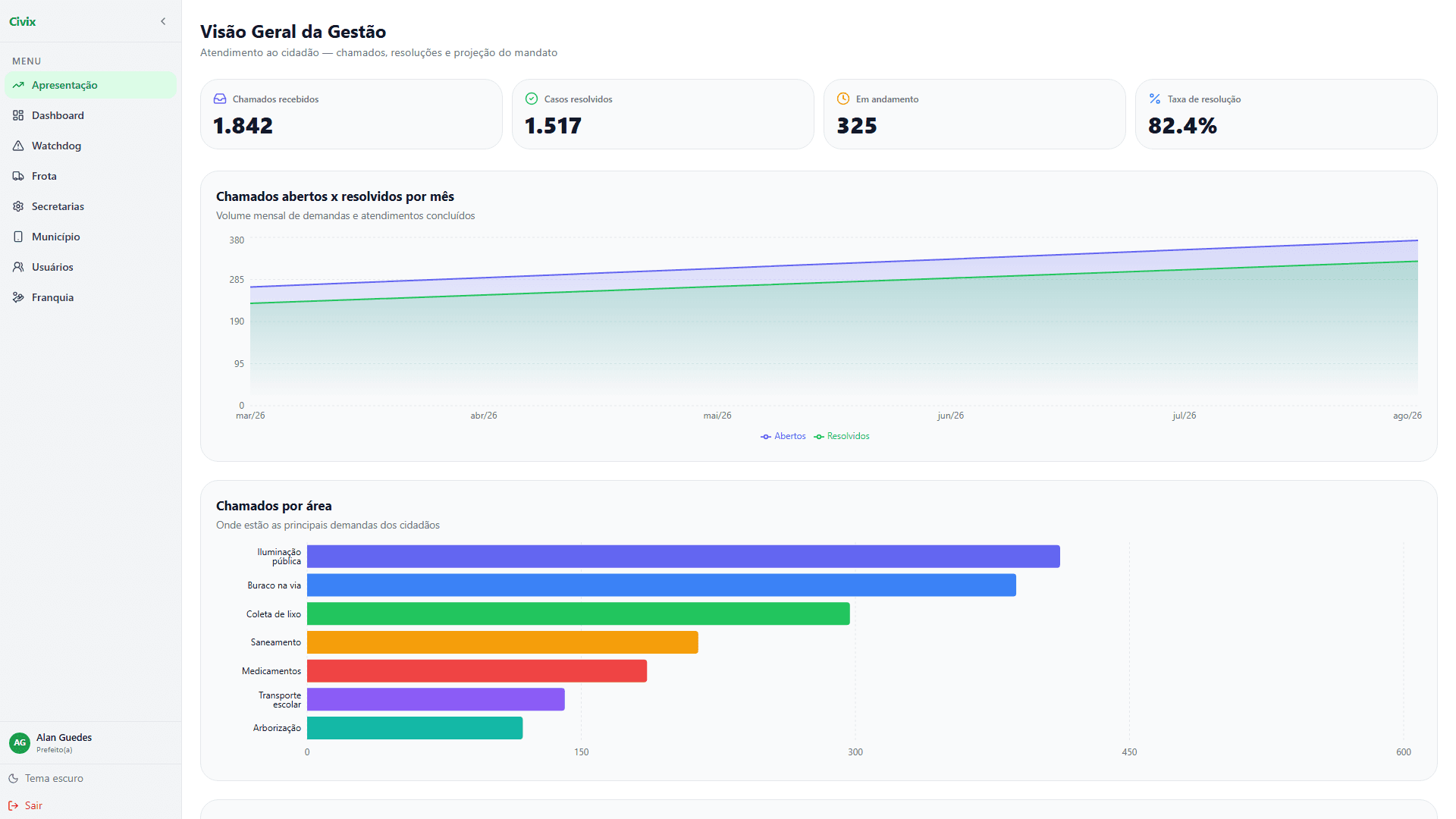Image resolution: width=1456 pixels, height=819 pixels.
Task: Click the inbox icon on Chamados recebidos
Action: coord(220,99)
